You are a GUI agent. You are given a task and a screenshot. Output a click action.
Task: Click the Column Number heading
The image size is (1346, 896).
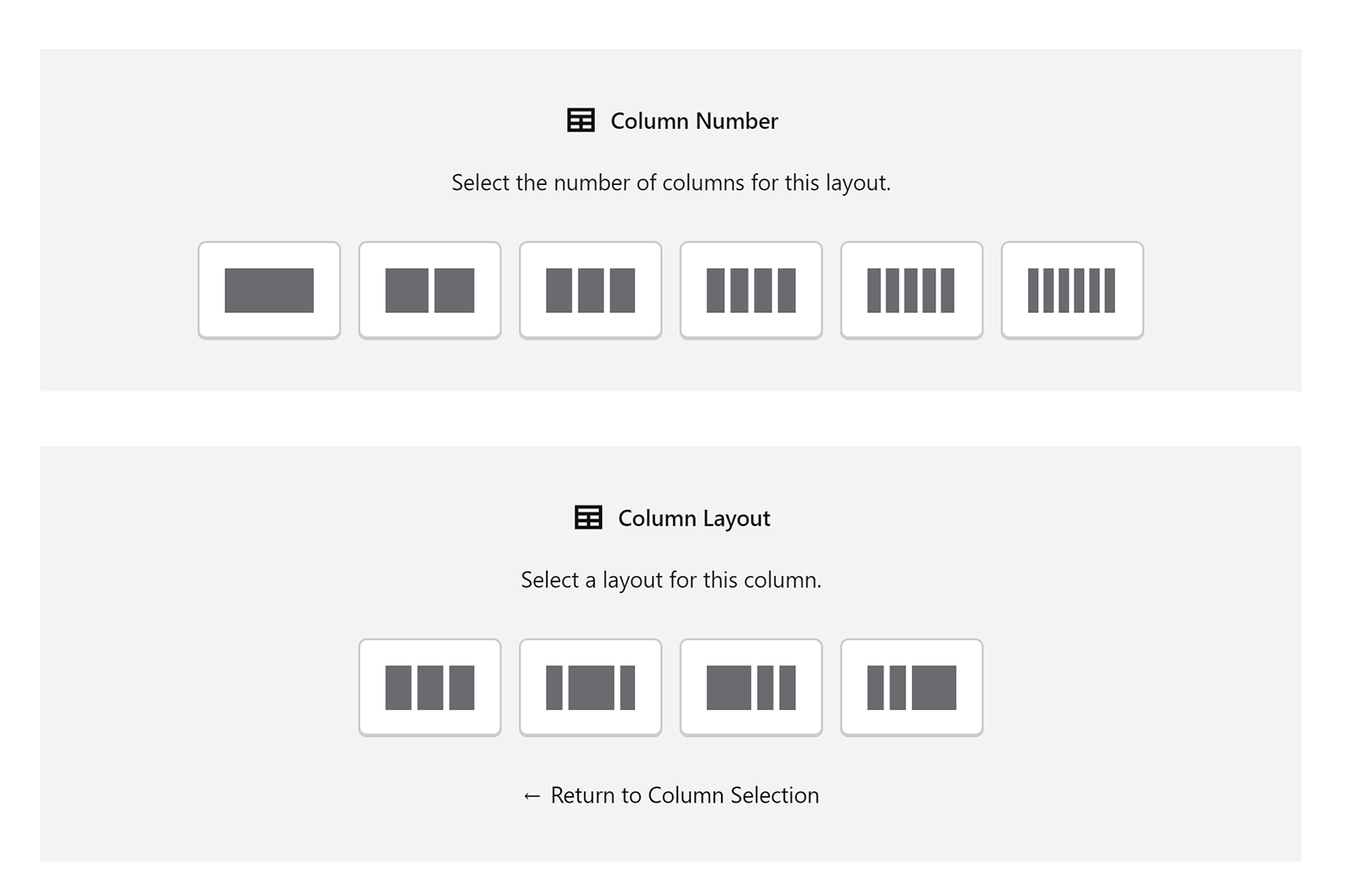[x=694, y=121]
